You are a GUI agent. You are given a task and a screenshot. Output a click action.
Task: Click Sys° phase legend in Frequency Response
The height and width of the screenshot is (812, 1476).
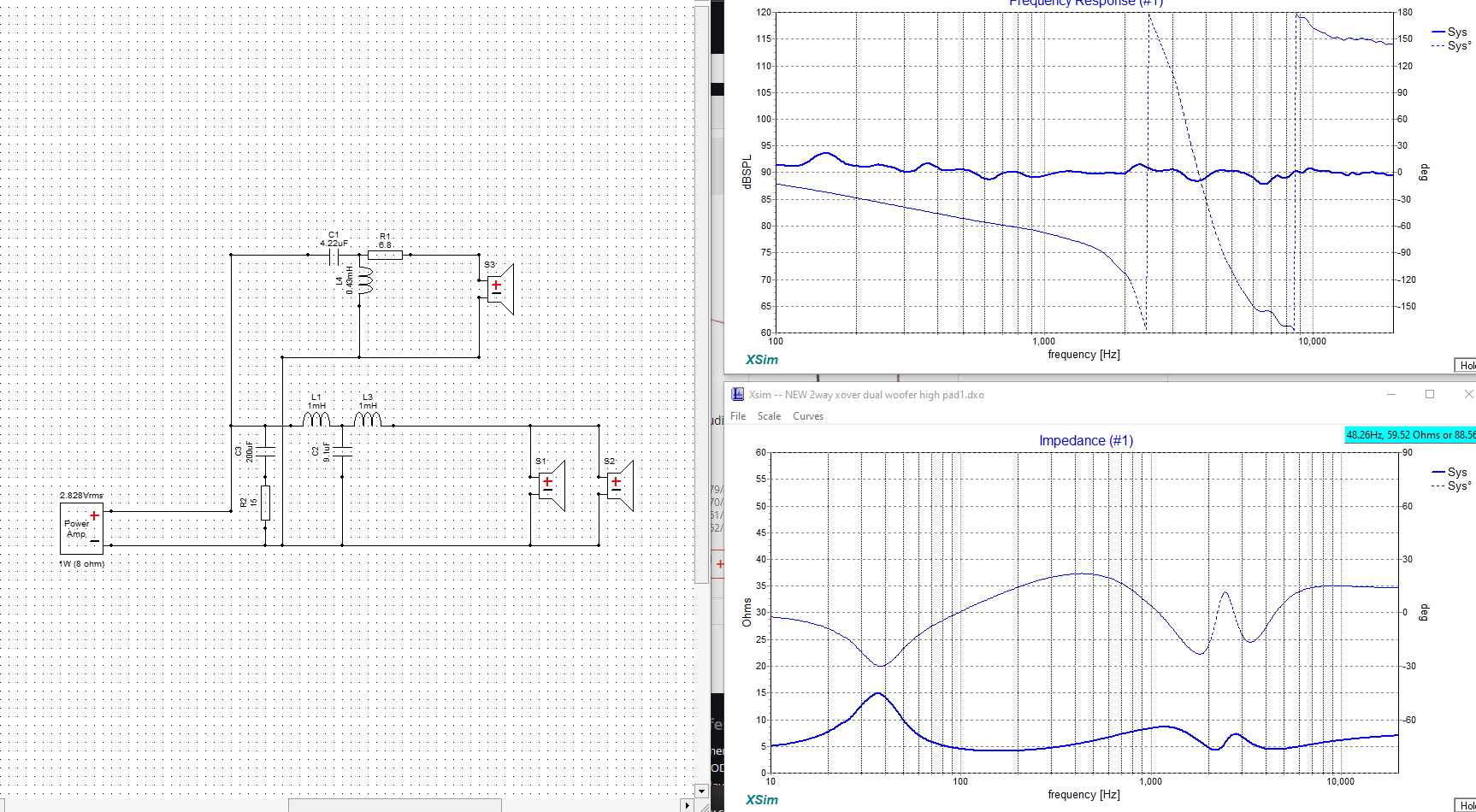[x=1451, y=45]
